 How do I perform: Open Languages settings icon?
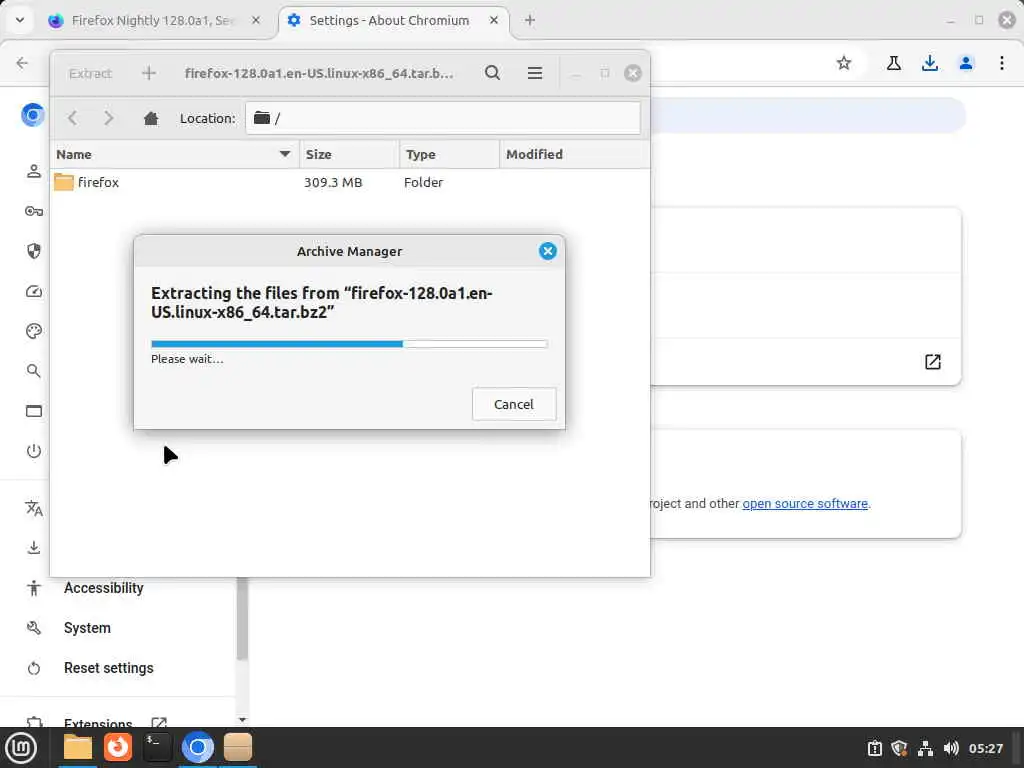click(x=34, y=508)
